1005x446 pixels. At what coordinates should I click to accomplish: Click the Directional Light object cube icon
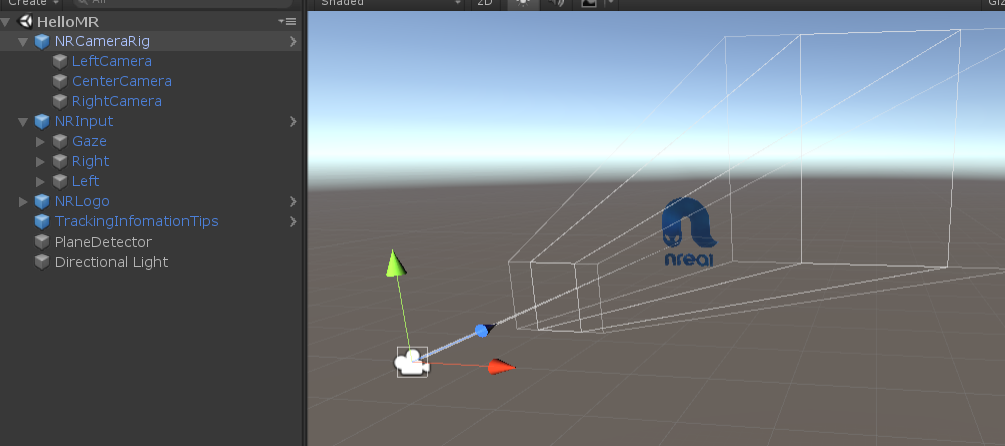click(42, 262)
